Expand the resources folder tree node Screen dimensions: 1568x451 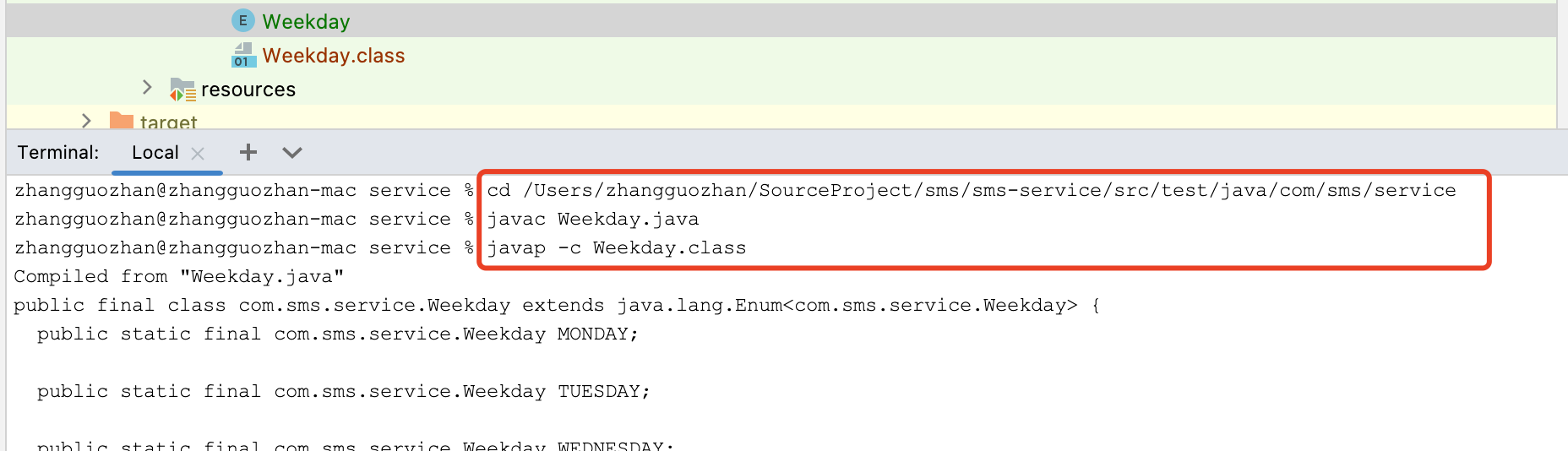147,88
